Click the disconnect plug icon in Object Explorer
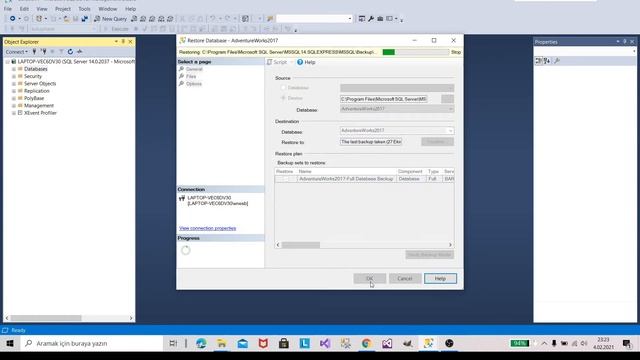The image size is (640, 360). (x=43, y=52)
